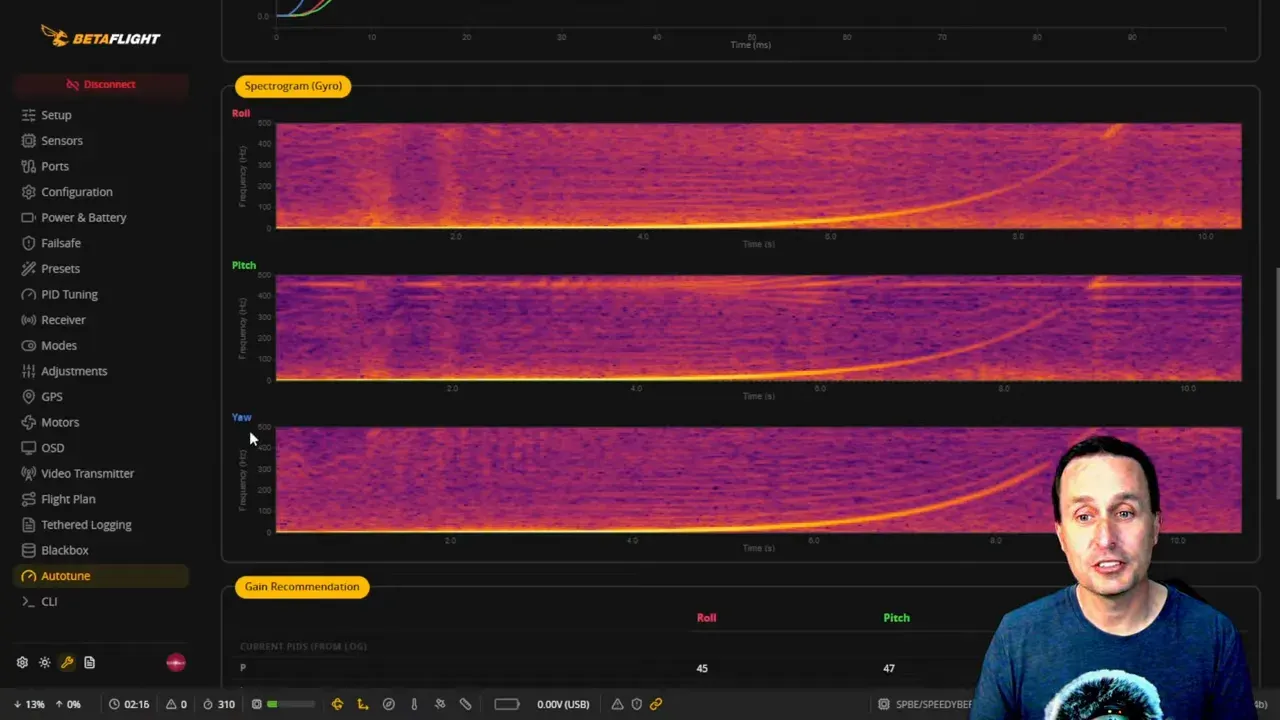The image size is (1280, 720).
Task: Click the SPBE/SPEEDYBEE target label
Action: (x=933, y=704)
